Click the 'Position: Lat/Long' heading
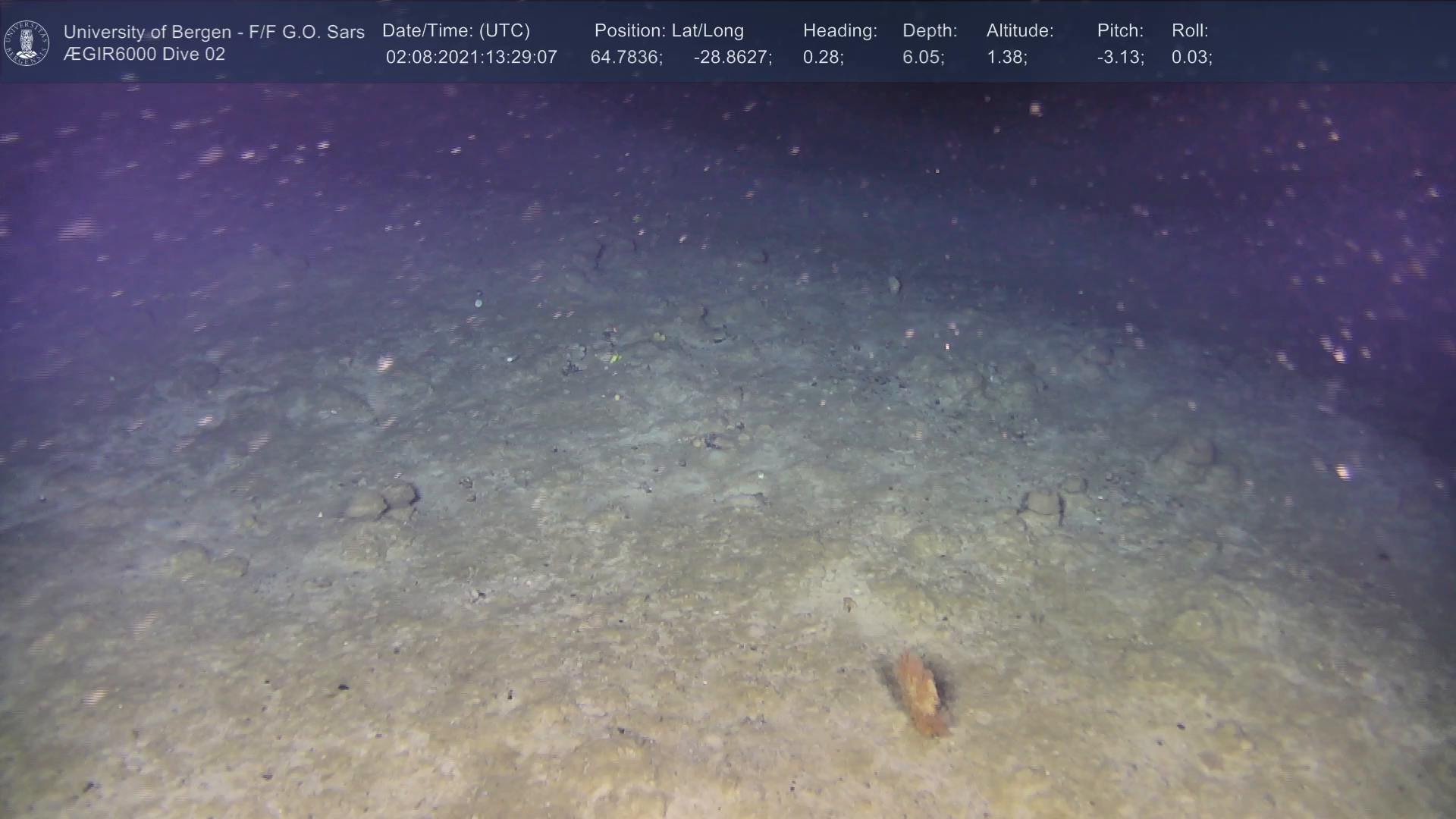This screenshot has height=819, width=1456. [x=669, y=31]
